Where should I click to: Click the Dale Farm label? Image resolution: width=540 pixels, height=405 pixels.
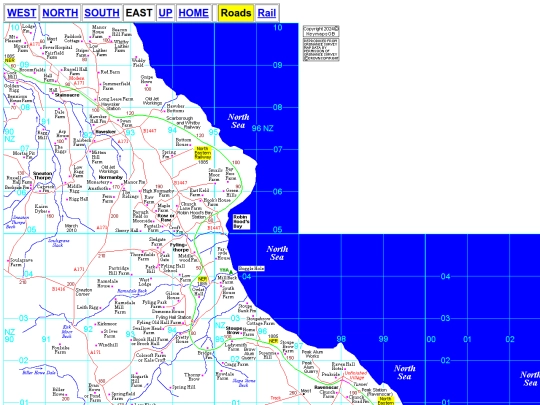60,115
